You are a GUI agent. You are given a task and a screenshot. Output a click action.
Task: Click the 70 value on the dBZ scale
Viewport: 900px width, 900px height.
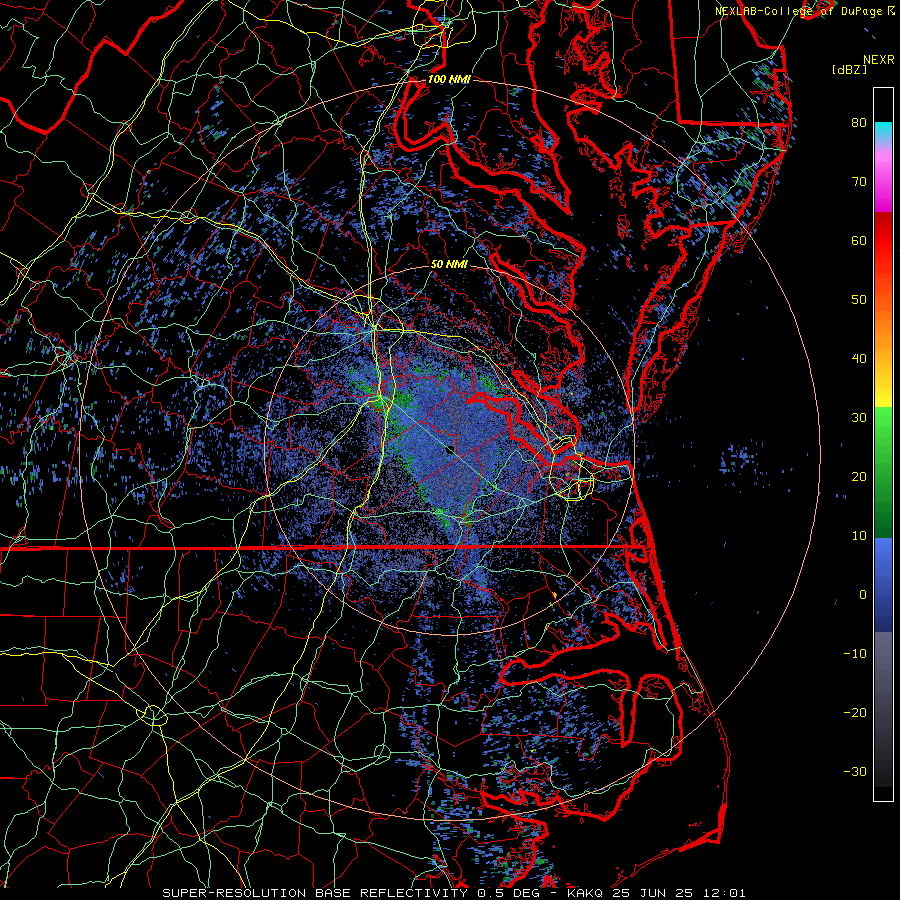859,181
